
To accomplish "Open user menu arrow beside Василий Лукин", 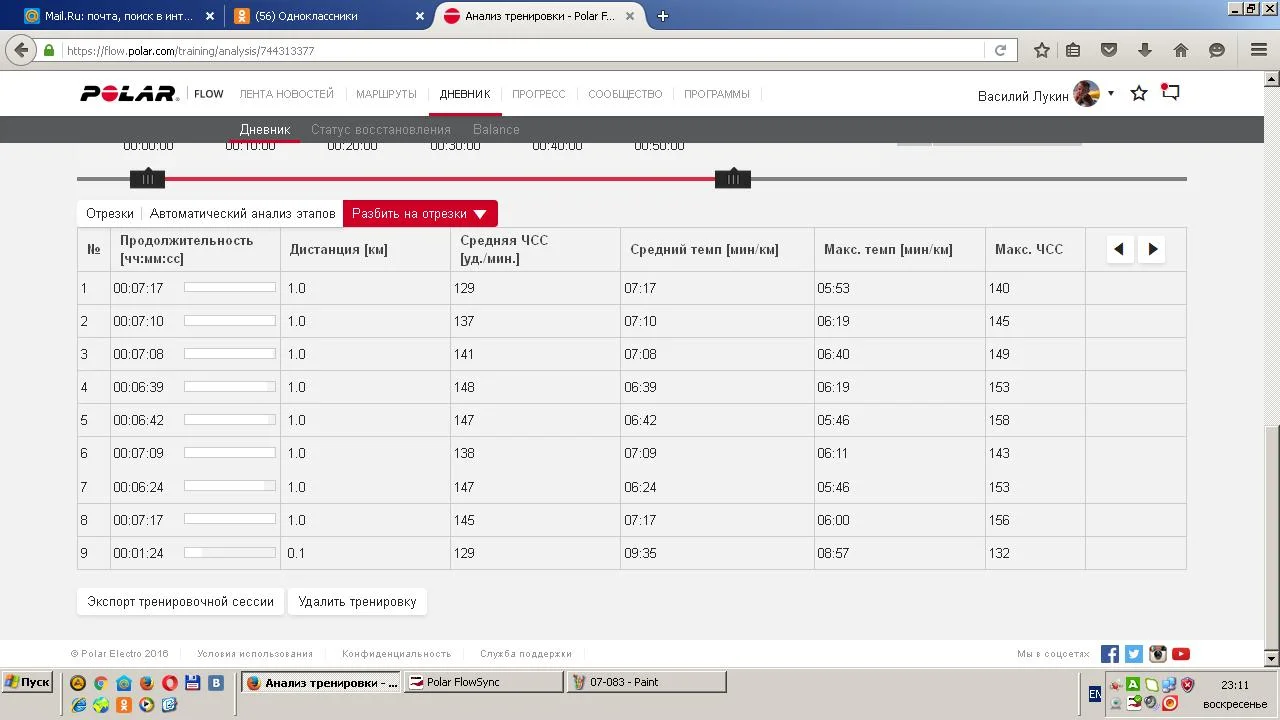I will click(x=1111, y=93).
